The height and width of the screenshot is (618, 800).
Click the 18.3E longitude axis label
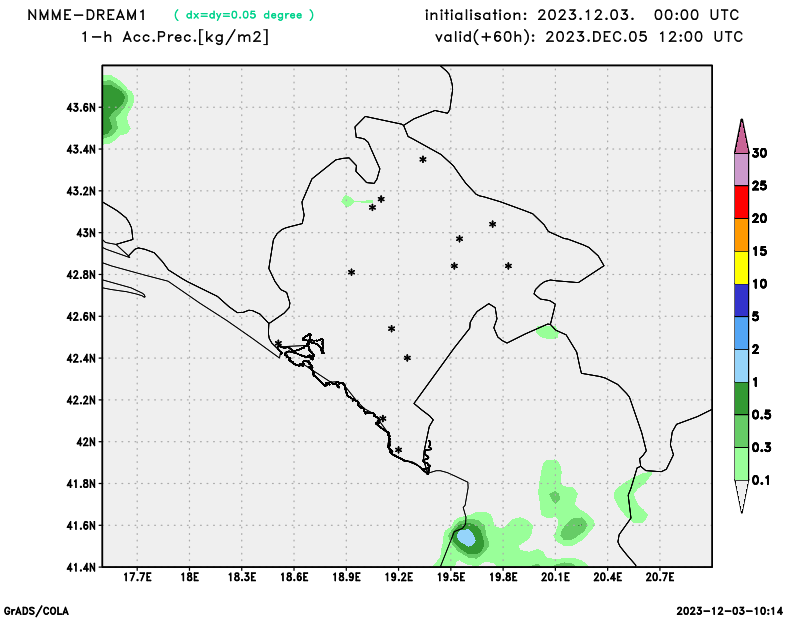coord(242,577)
